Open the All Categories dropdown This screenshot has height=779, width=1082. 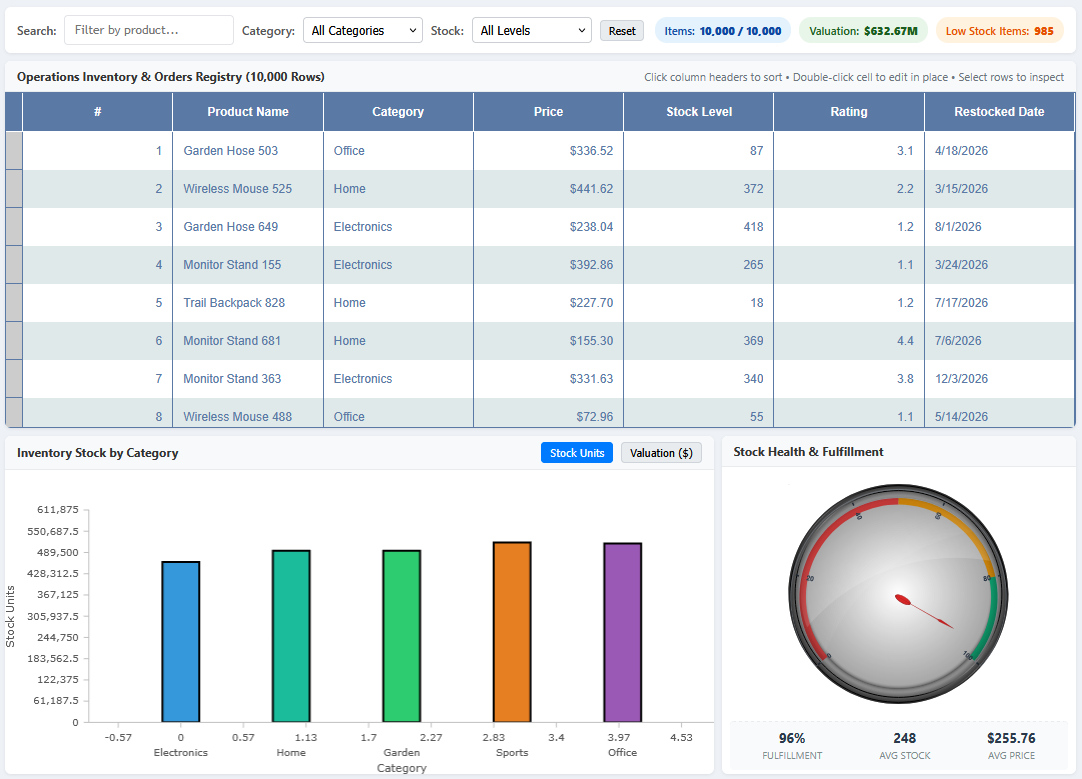click(x=362, y=30)
